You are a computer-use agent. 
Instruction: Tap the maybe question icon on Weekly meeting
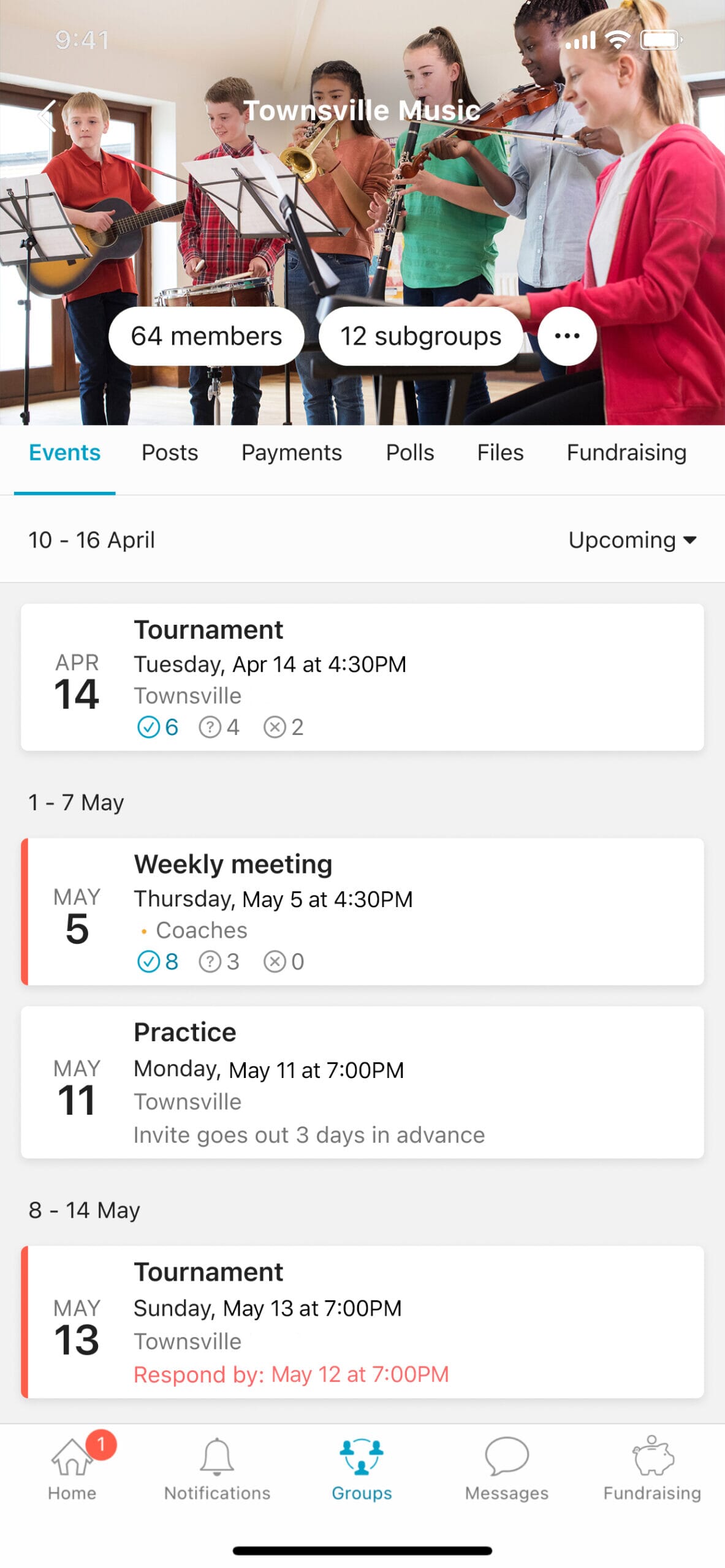click(210, 962)
